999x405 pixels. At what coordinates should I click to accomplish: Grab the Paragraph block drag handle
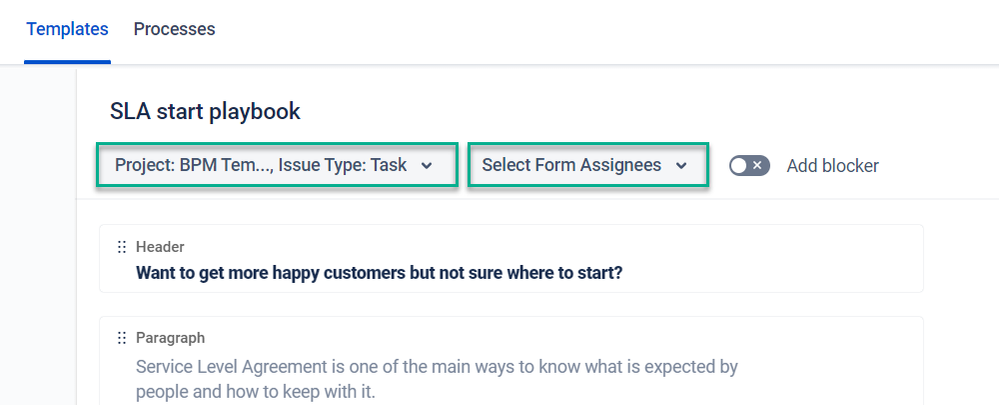click(x=122, y=338)
